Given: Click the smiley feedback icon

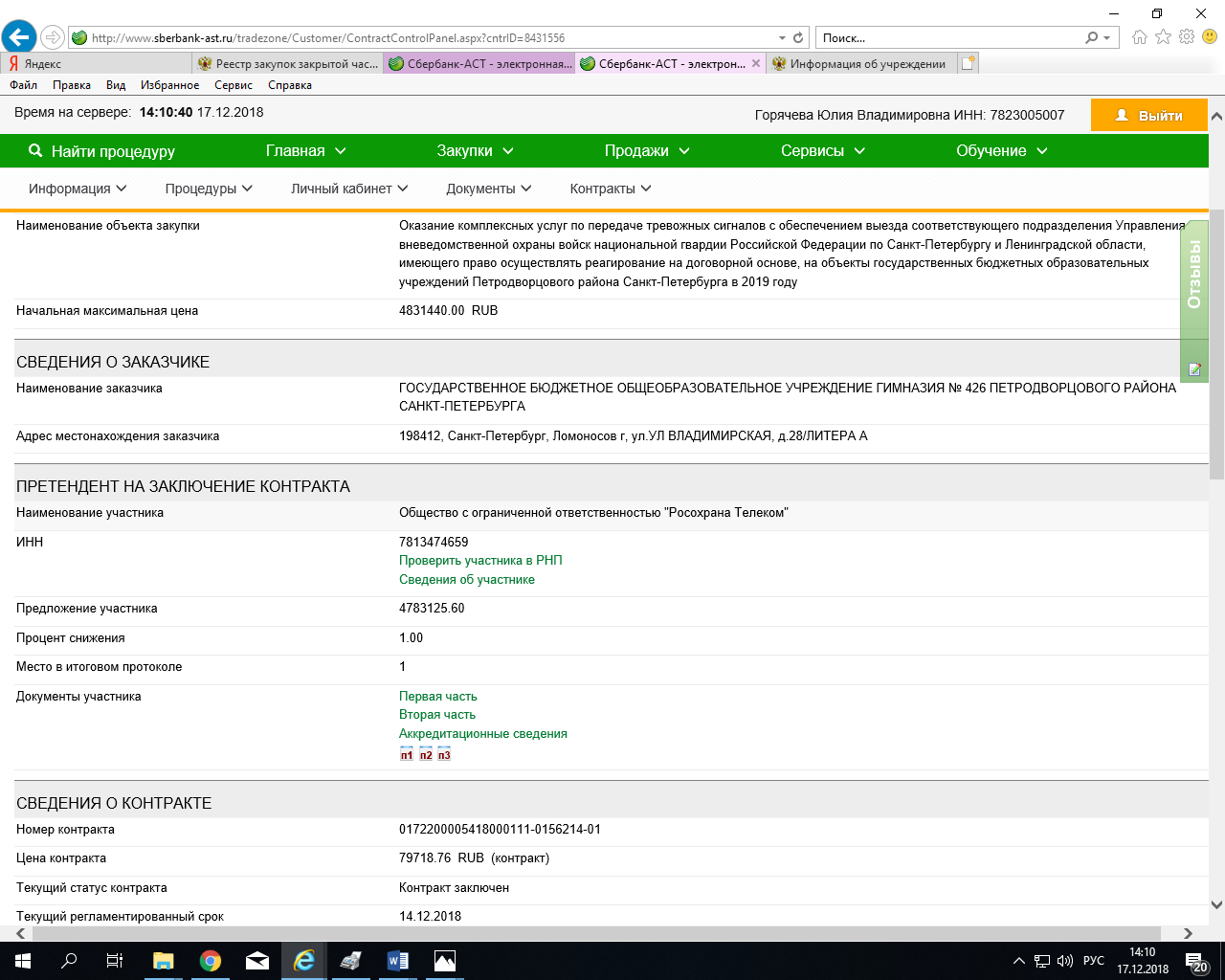Looking at the screenshot, I should 1210,37.
